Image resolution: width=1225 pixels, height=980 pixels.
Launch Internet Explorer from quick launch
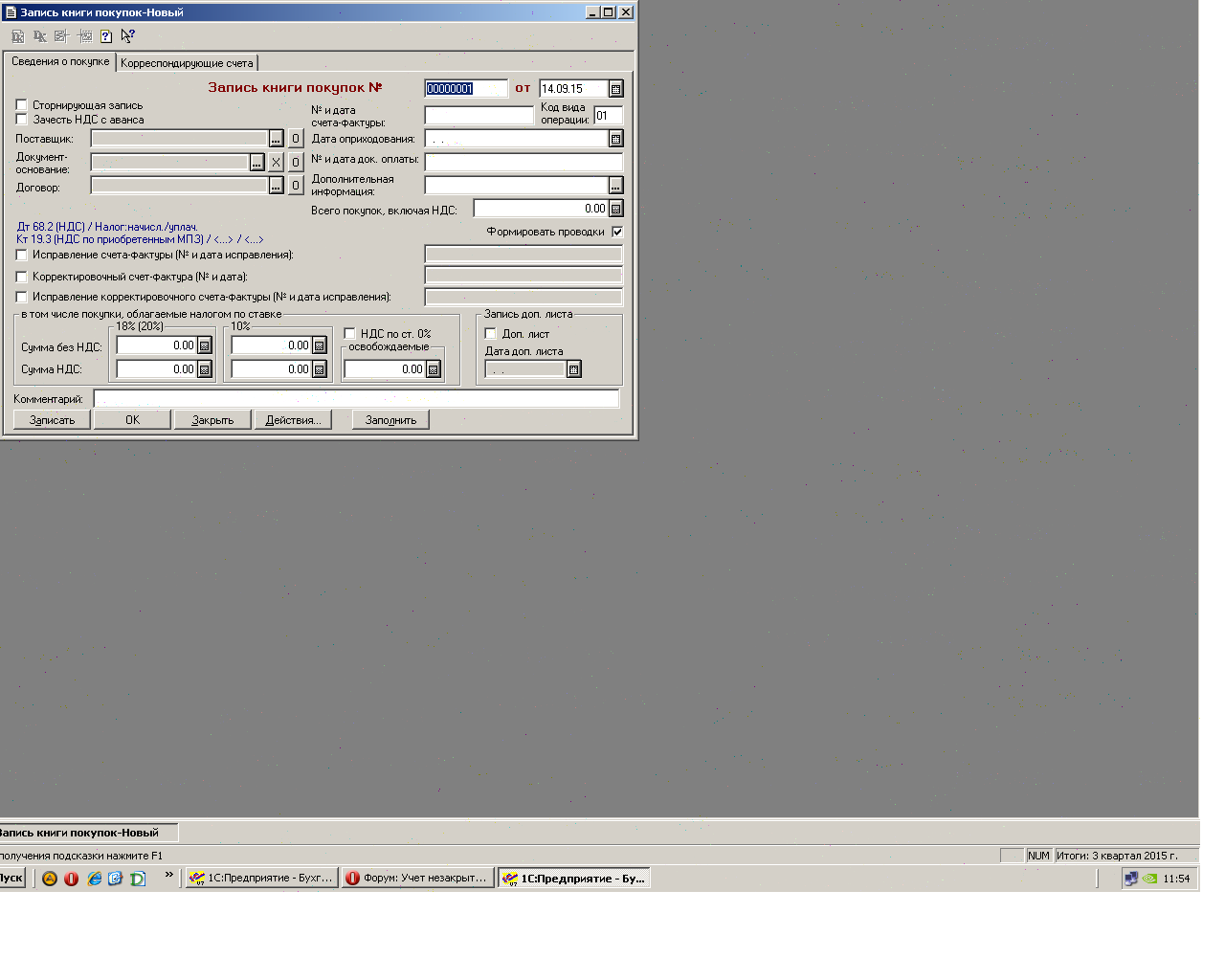[94, 879]
